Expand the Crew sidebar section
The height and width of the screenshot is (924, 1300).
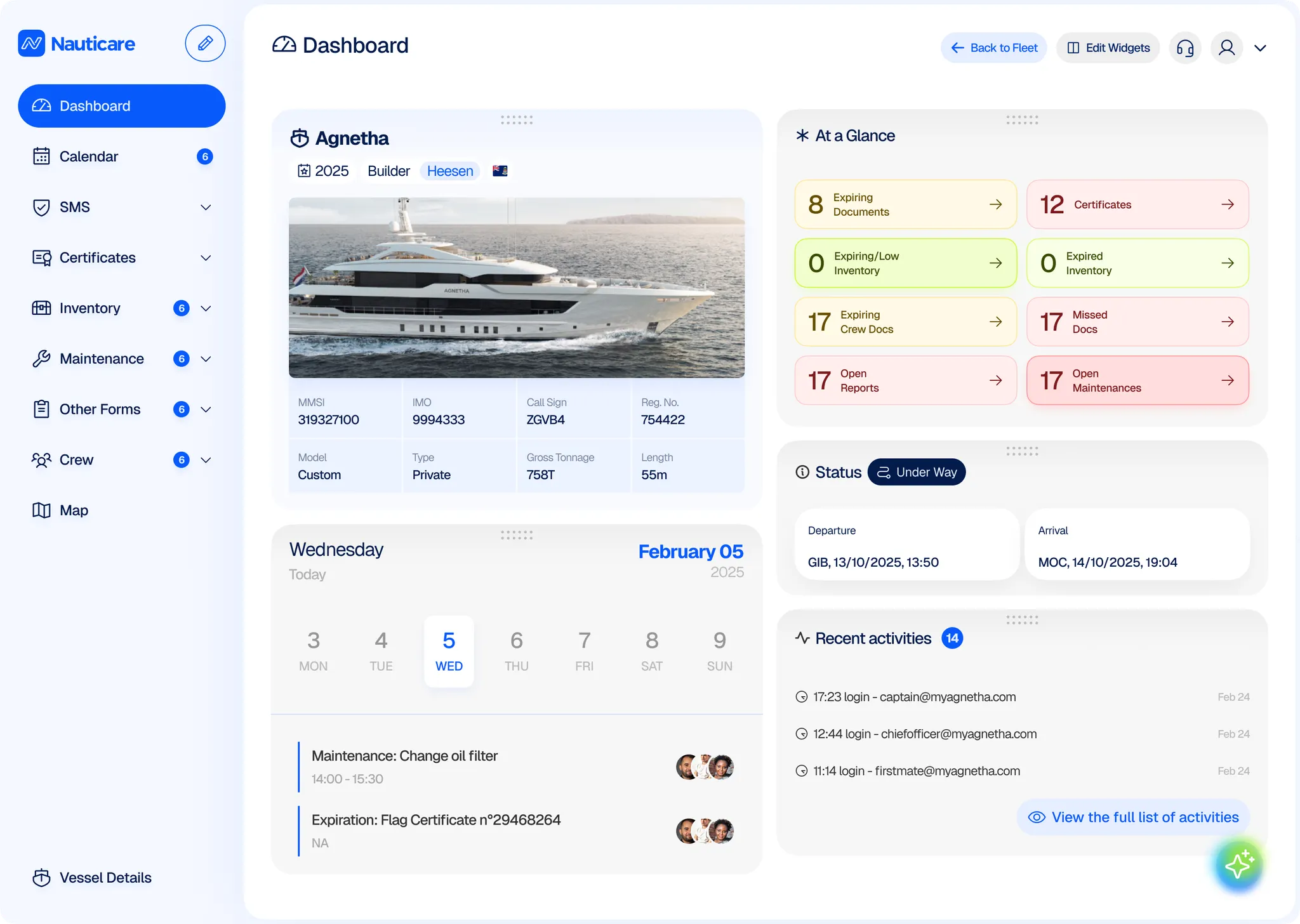[x=205, y=459]
